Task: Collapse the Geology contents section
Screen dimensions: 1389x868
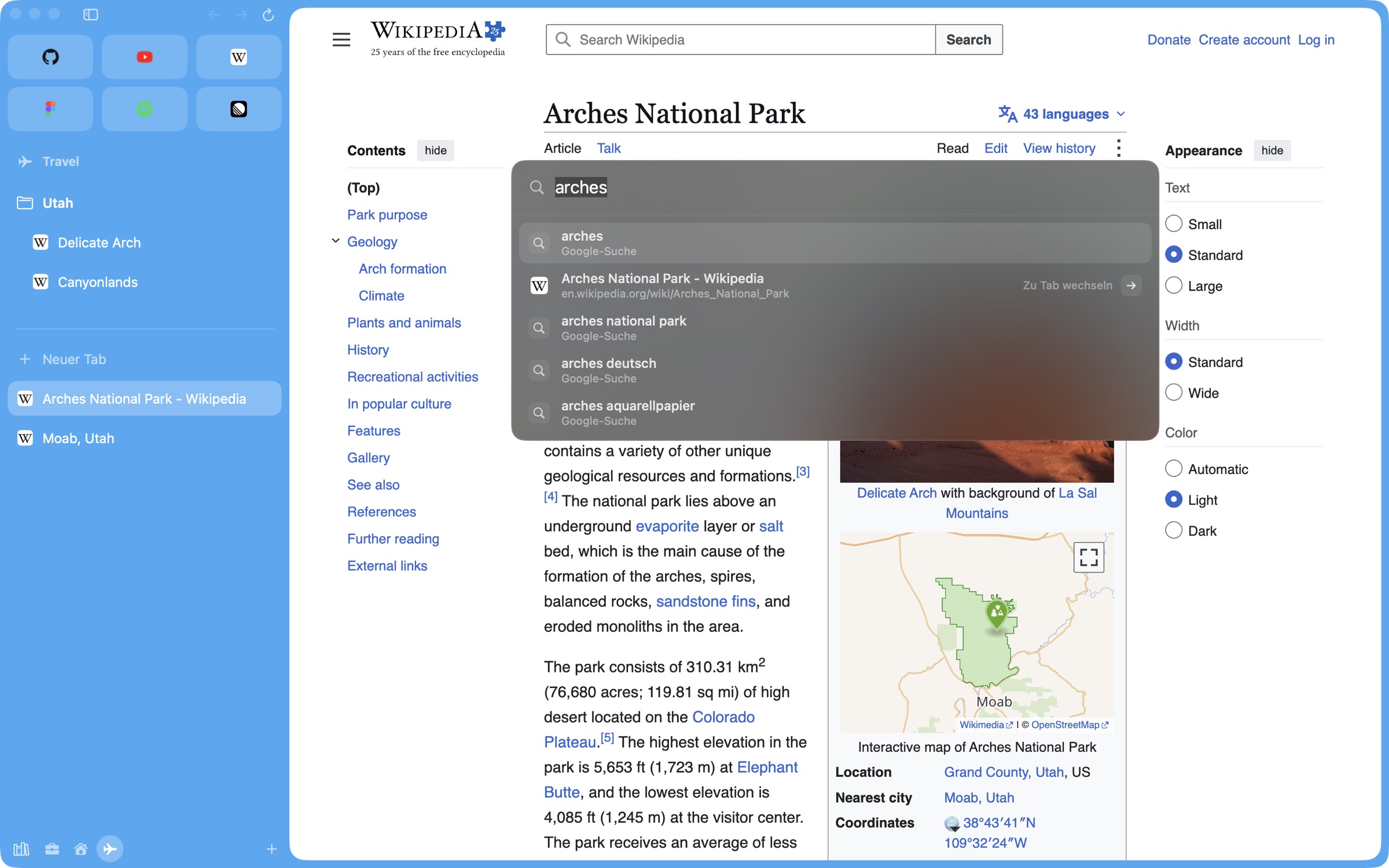Action: [x=336, y=241]
